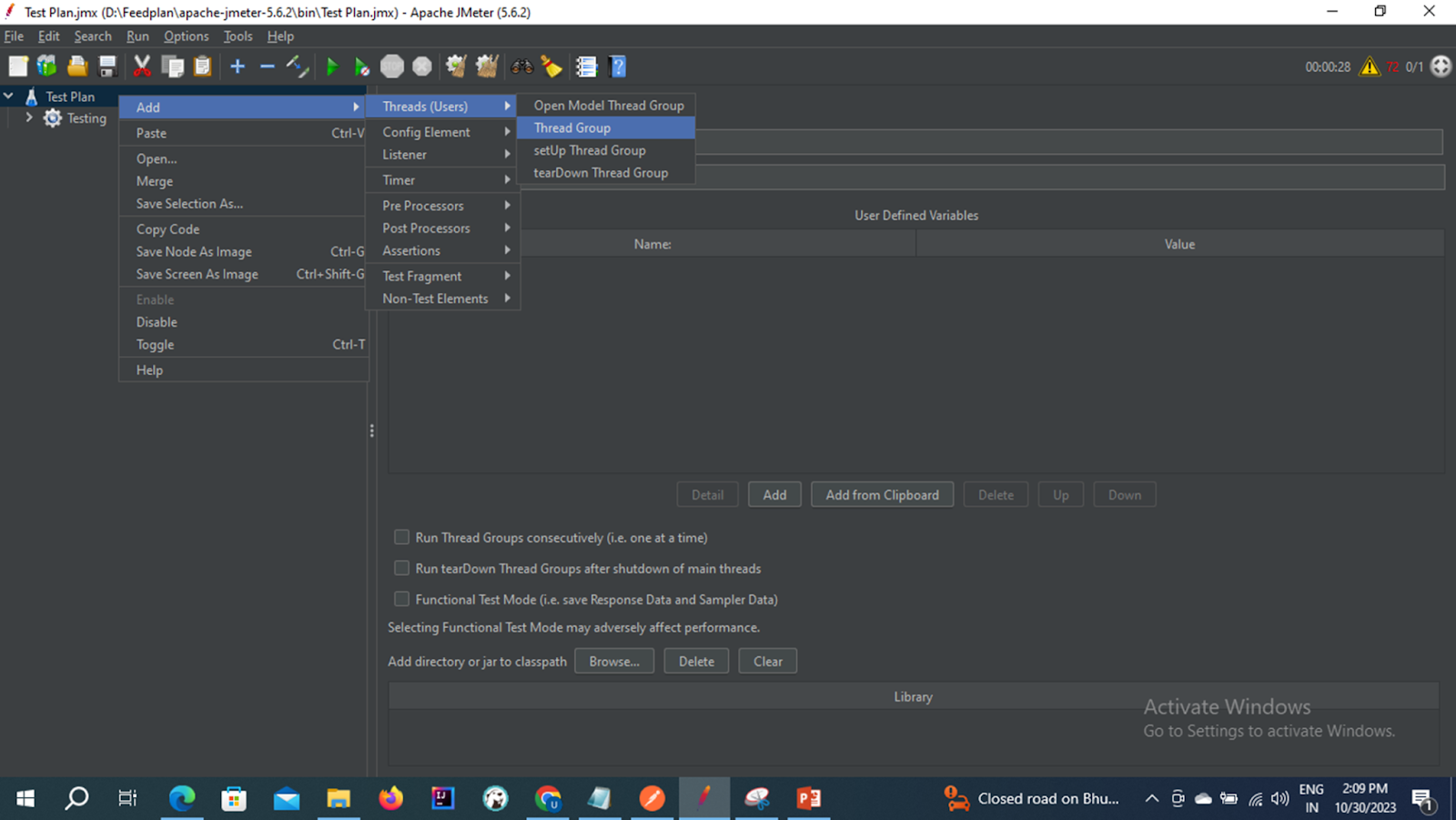Expand the Non-Test Elements submenu

(443, 299)
